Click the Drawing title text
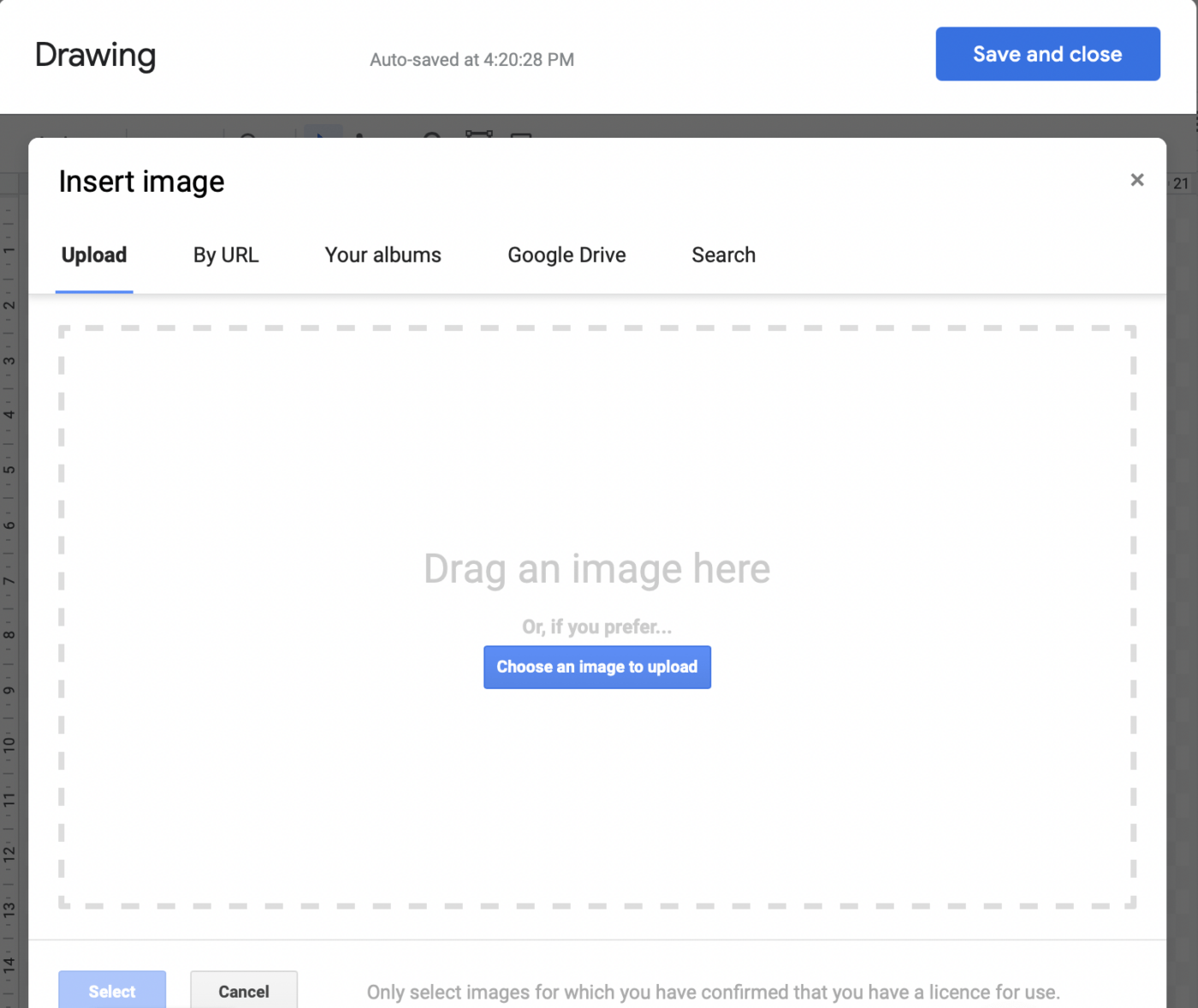The width and height of the screenshot is (1198, 1008). (95, 56)
